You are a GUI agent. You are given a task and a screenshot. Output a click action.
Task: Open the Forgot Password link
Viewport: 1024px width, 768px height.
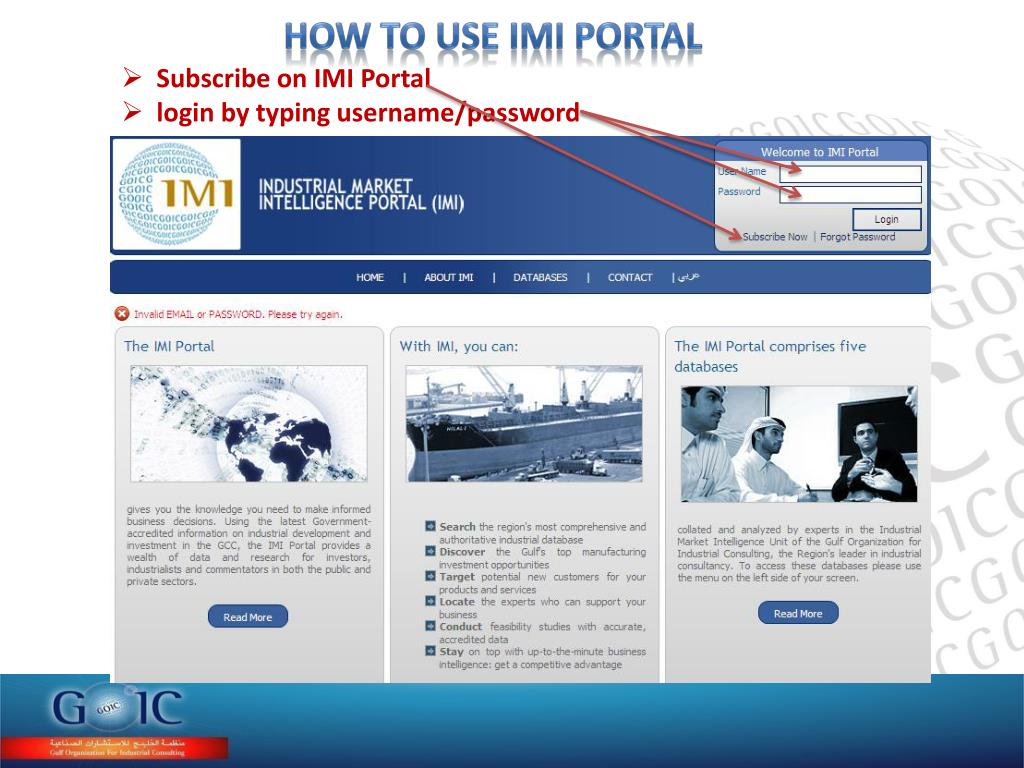(x=857, y=237)
